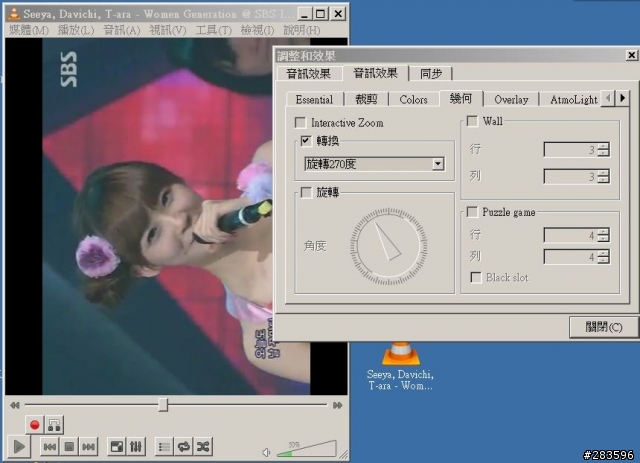
Task: Select the Overlay tab
Action: pos(511,100)
